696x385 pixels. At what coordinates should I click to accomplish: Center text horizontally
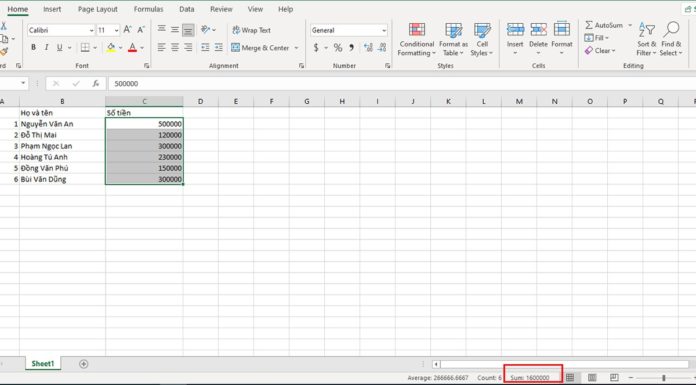click(x=175, y=48)
